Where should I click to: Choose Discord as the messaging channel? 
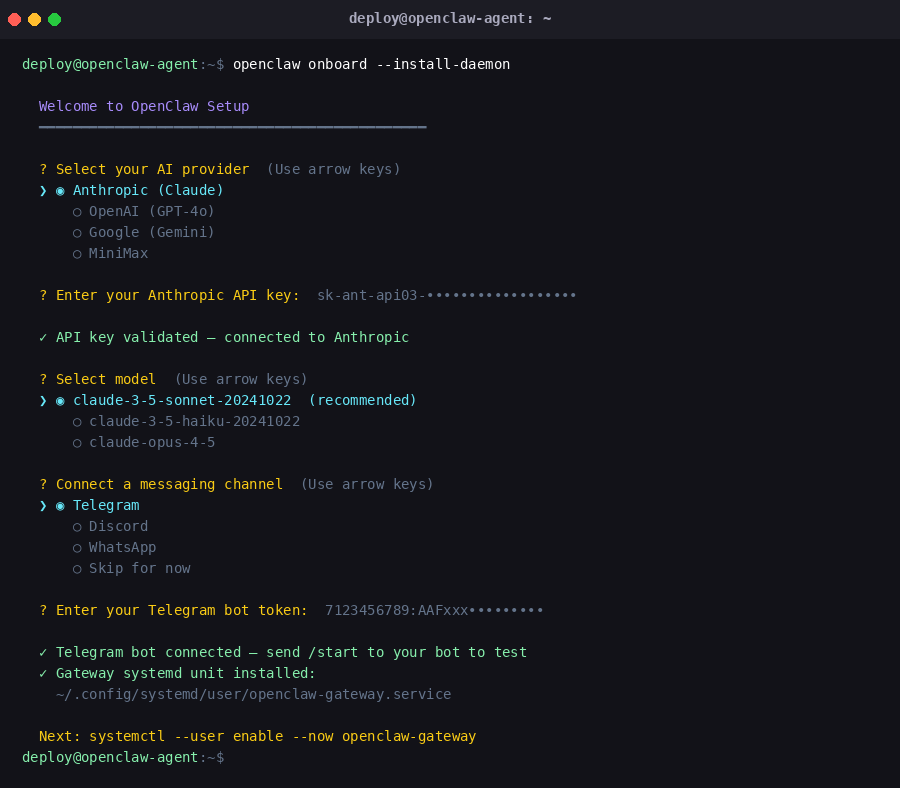[x=118, y=526]
